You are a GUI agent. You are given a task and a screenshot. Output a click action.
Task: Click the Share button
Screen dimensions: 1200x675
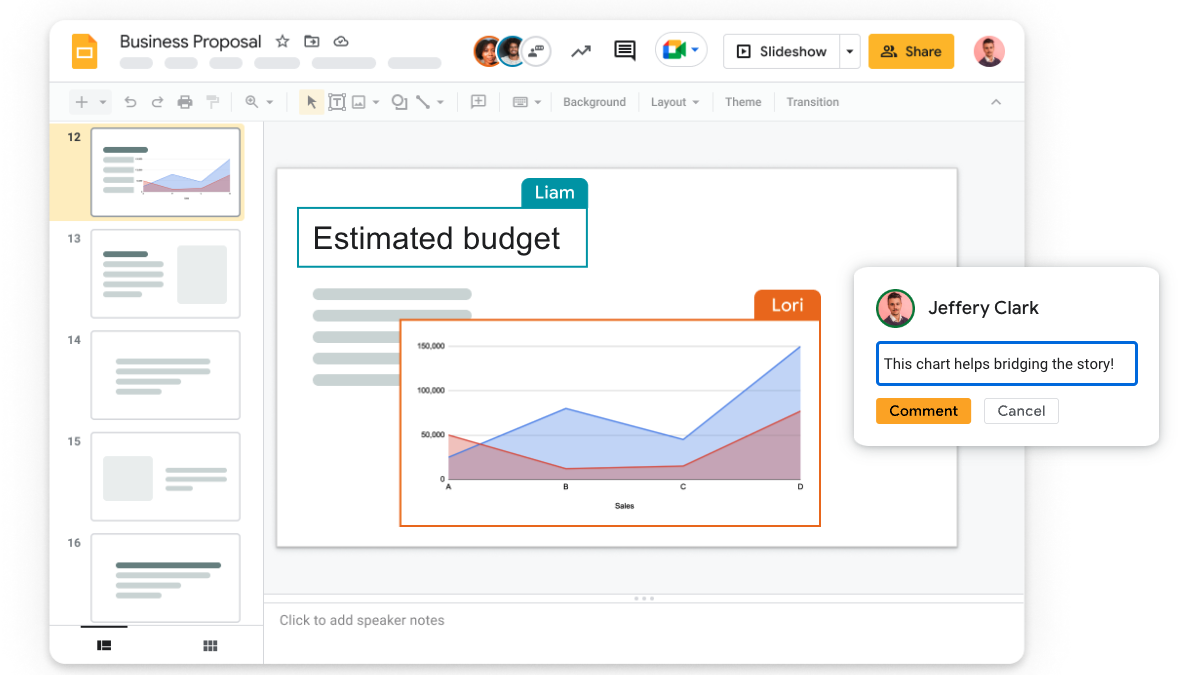910,51
